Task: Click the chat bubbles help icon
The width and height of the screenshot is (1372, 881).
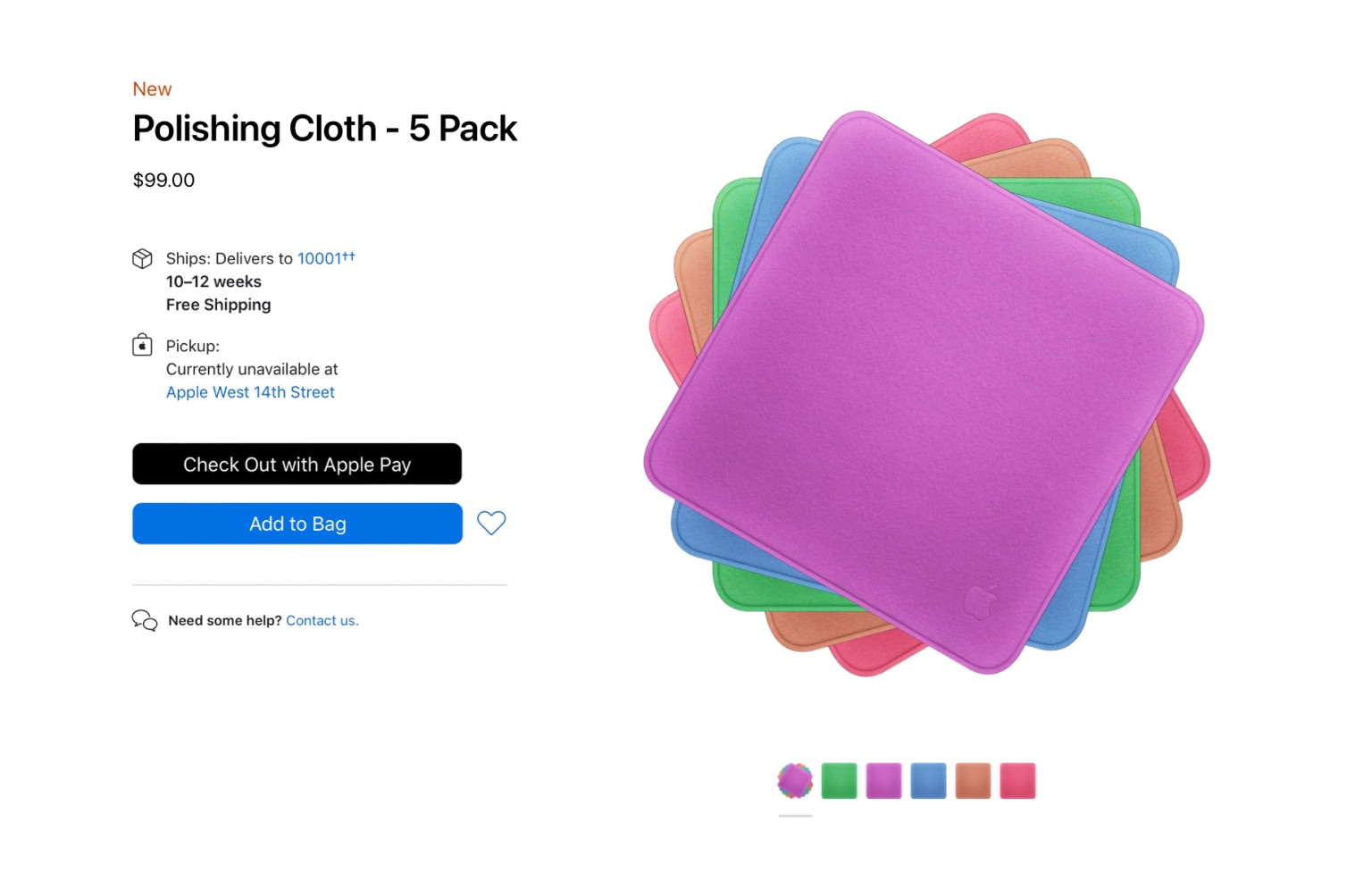Action: pyautogui.click(x=144, y=620)
